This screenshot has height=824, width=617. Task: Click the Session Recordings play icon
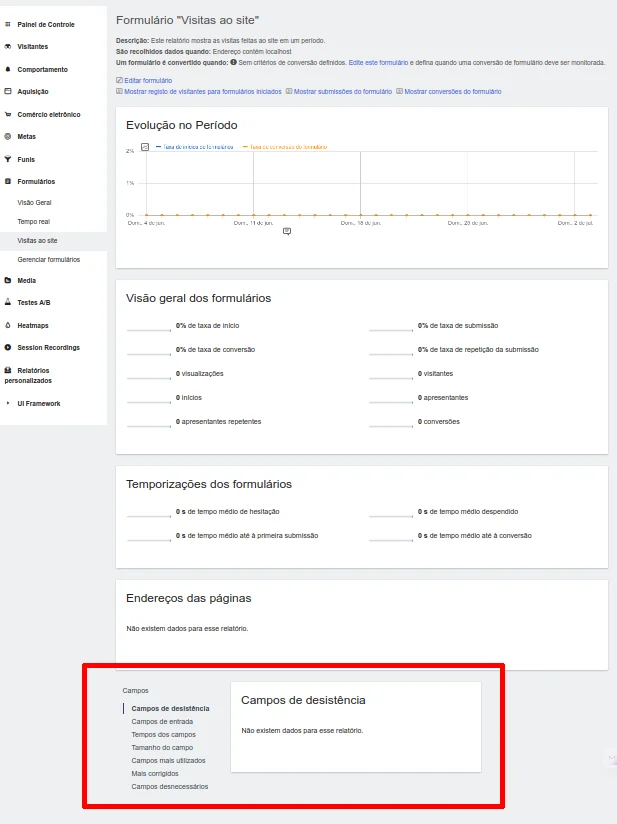pos(8,348)
